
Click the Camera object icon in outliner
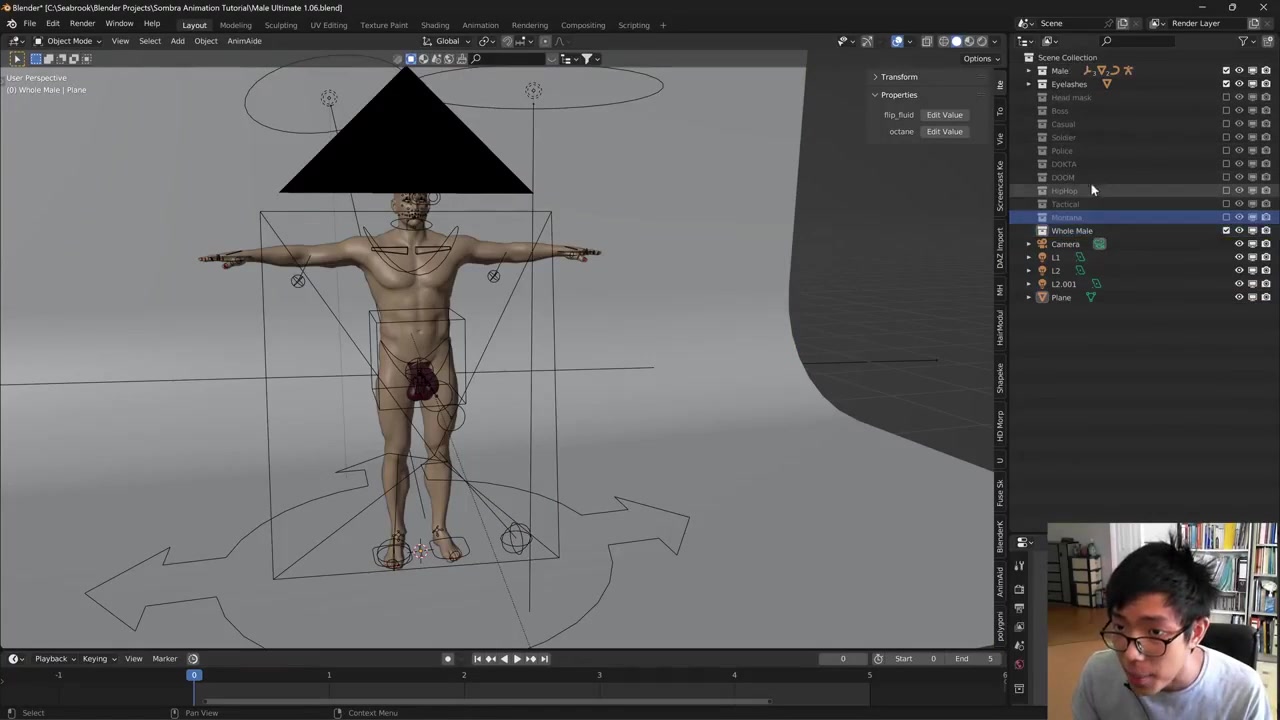(x=1042, y=244)
